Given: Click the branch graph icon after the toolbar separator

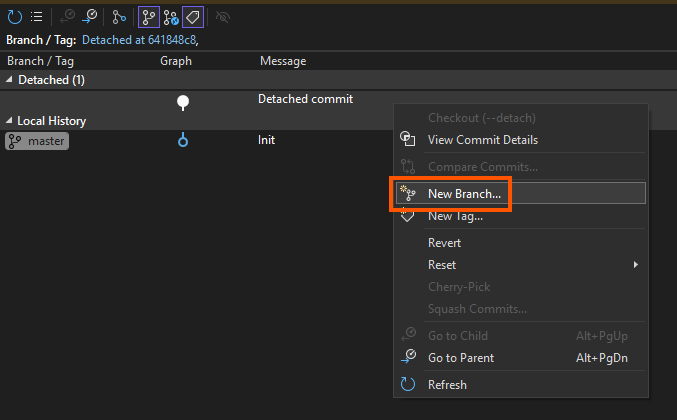Looking at the screenshot, I should 119,17.
